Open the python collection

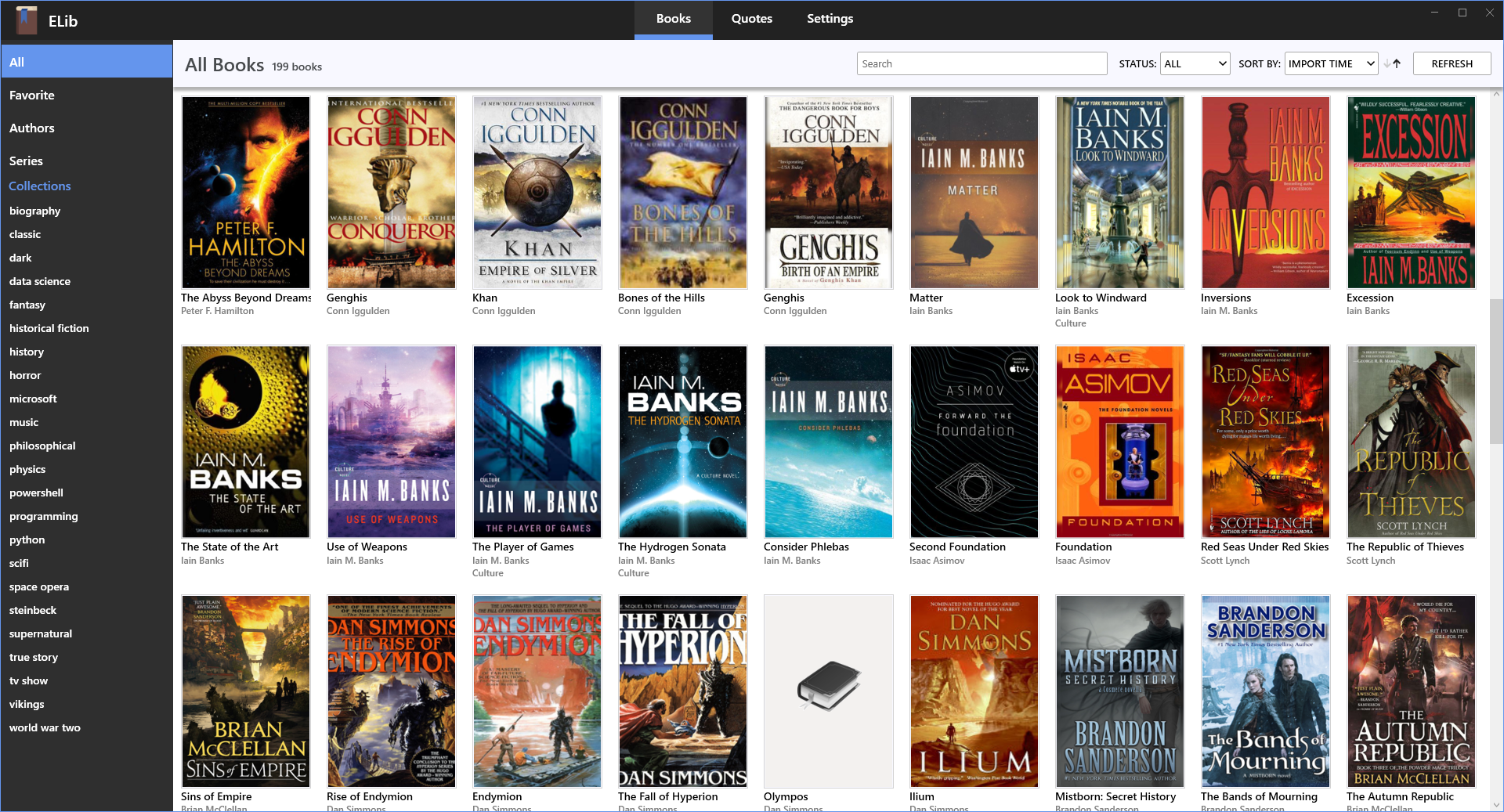(27, 540)
